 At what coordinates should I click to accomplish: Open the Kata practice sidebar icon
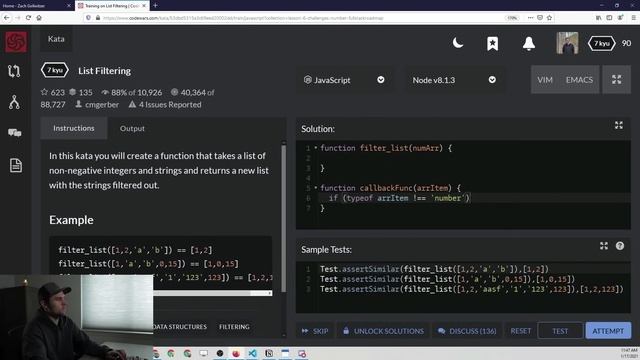click(x=14, y=71)
